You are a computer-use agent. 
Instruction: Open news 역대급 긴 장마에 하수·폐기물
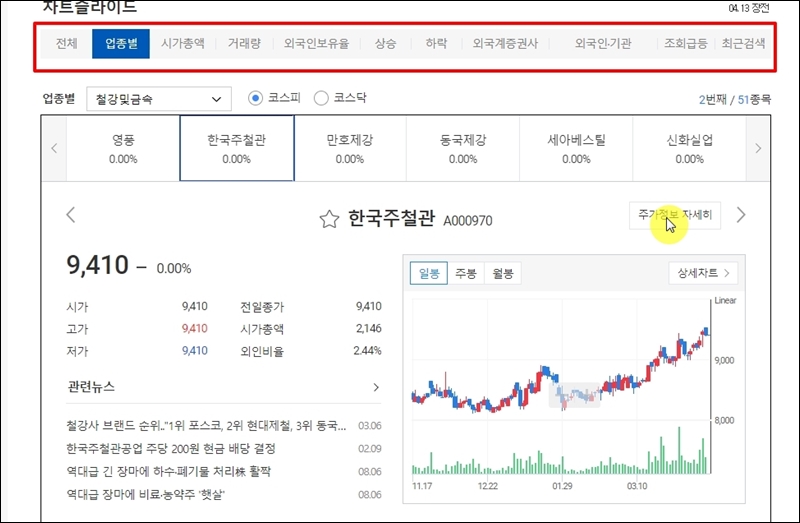(168, 471)
